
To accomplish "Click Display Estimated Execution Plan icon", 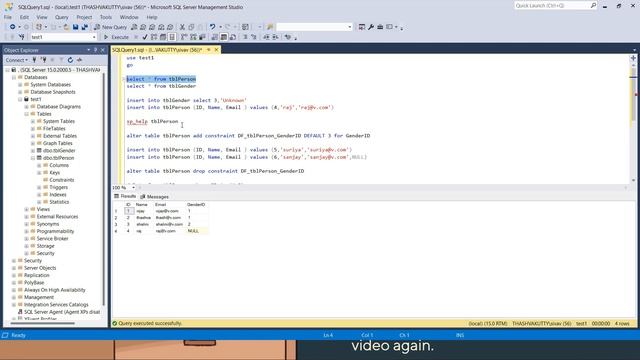I will coord(154,37).
